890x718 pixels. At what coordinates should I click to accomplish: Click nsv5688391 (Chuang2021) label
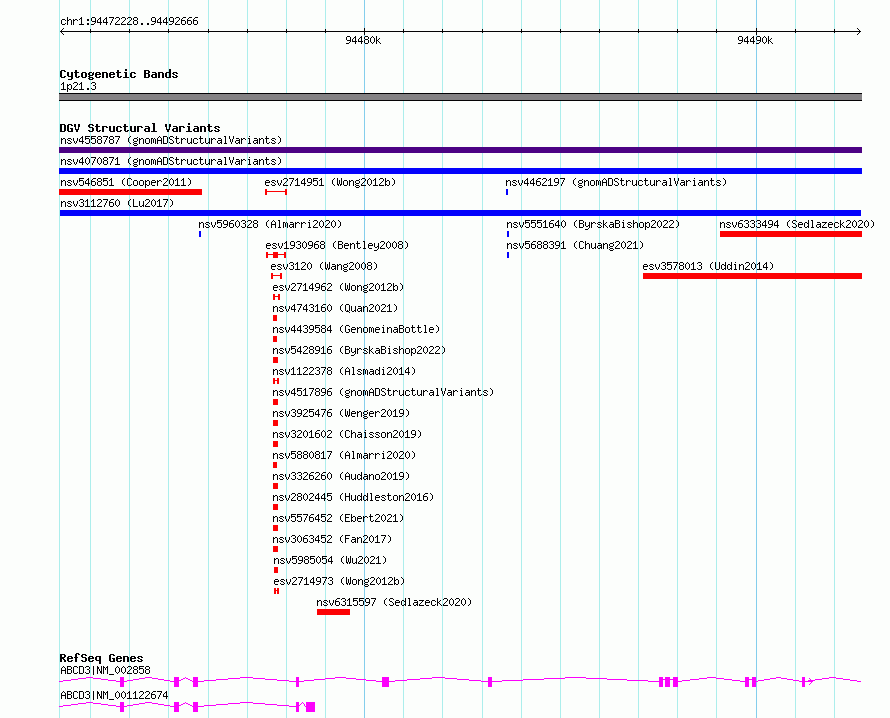[575, 245]
